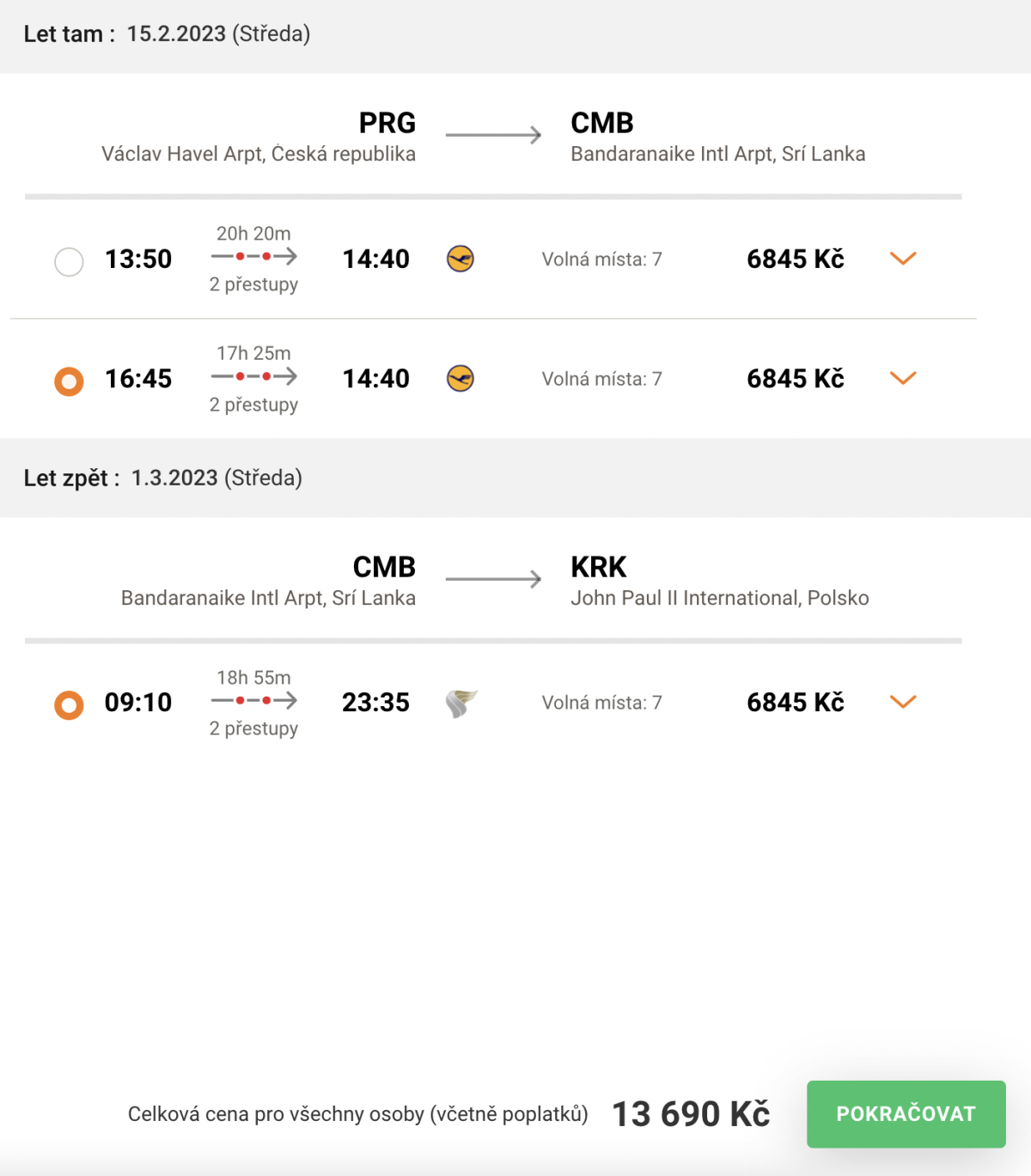Click the stops arrow under 18h 55m

click(254, 701)
